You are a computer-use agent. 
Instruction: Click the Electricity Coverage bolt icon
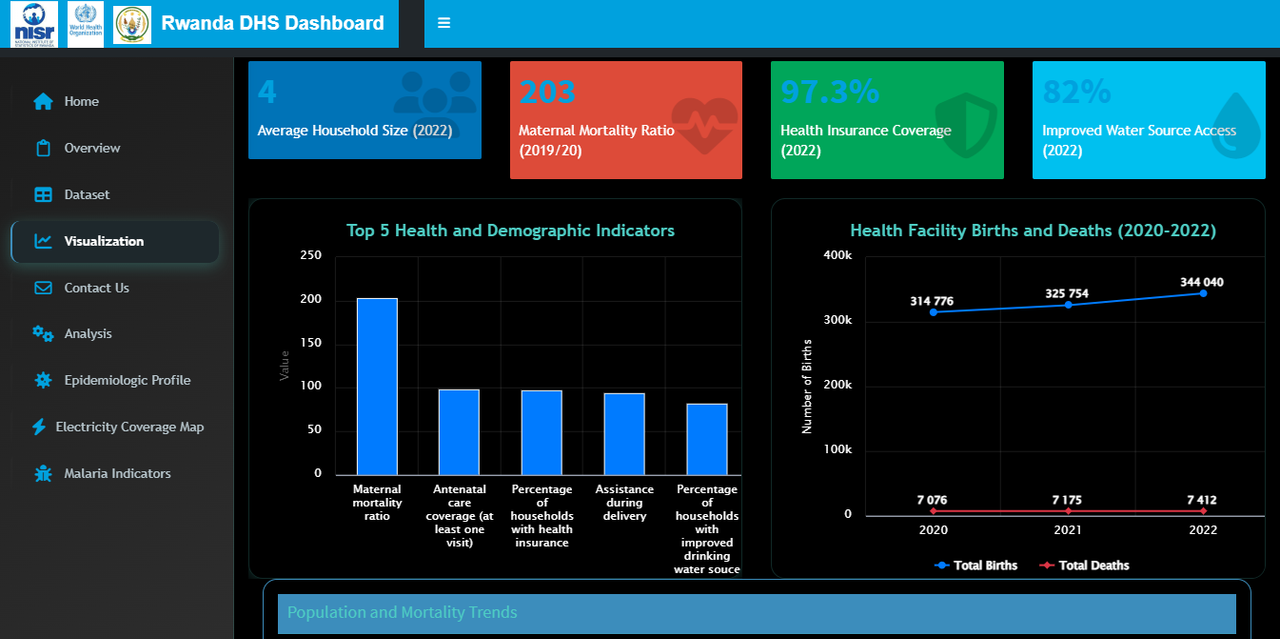pyautogui.click(x=39, y=427)
